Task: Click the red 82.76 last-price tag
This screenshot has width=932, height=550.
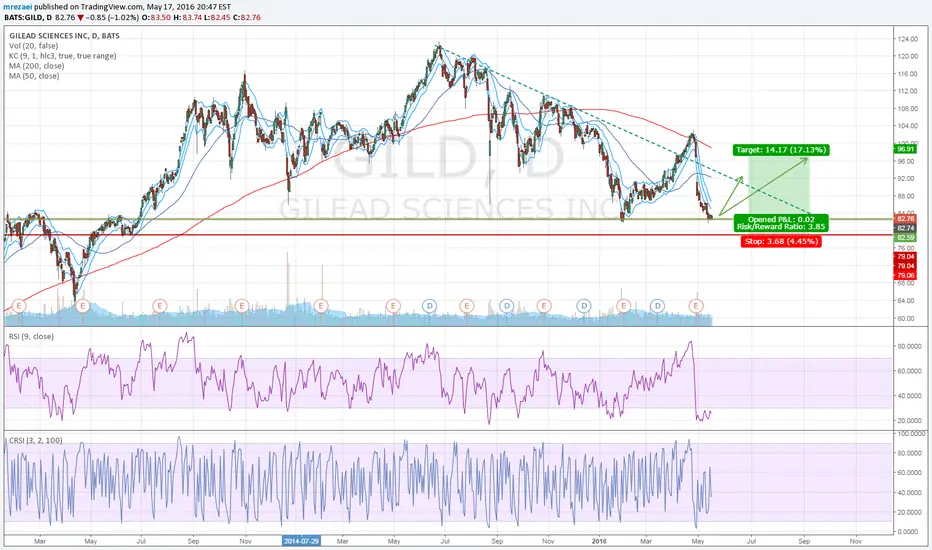Action: (x=905, y=219)
